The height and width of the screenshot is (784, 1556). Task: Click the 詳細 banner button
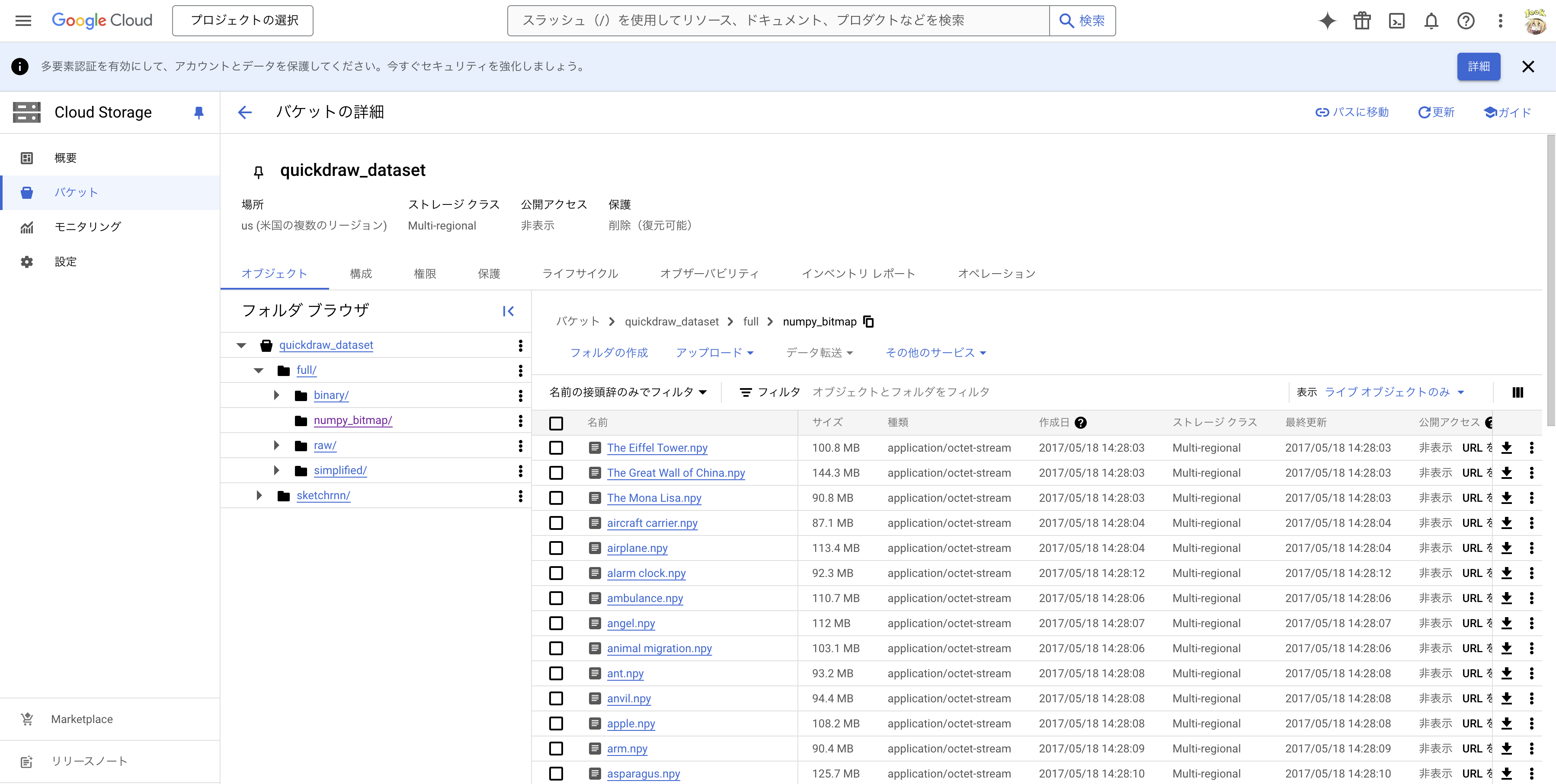coord(1478,67)
